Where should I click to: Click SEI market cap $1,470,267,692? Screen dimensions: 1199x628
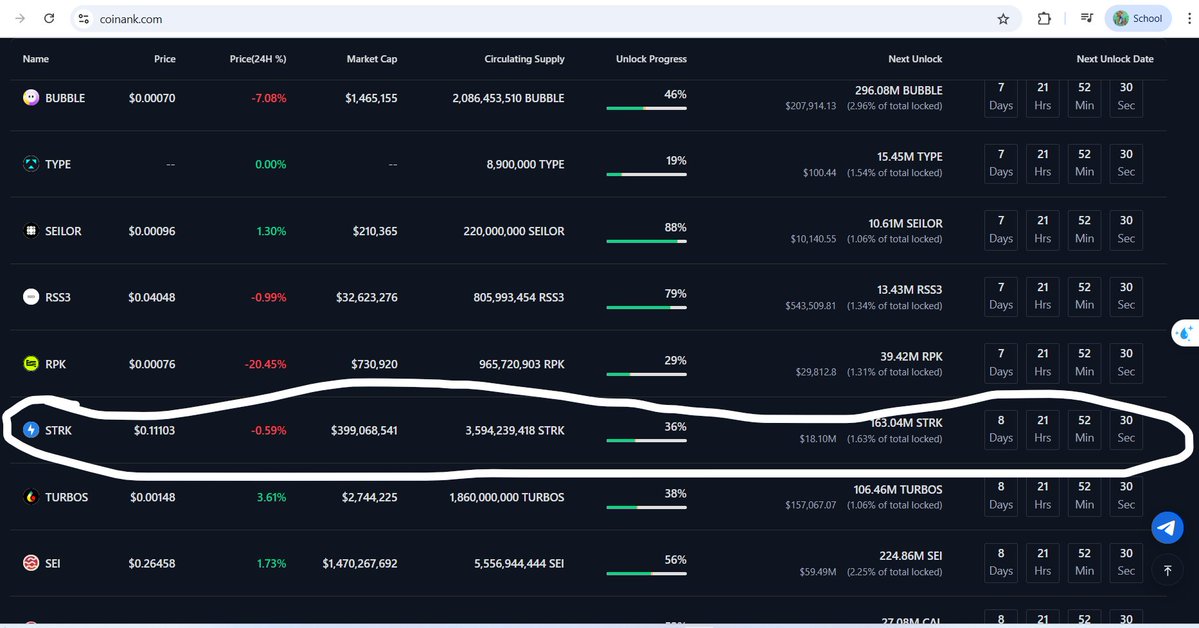[x=360, y=563]
